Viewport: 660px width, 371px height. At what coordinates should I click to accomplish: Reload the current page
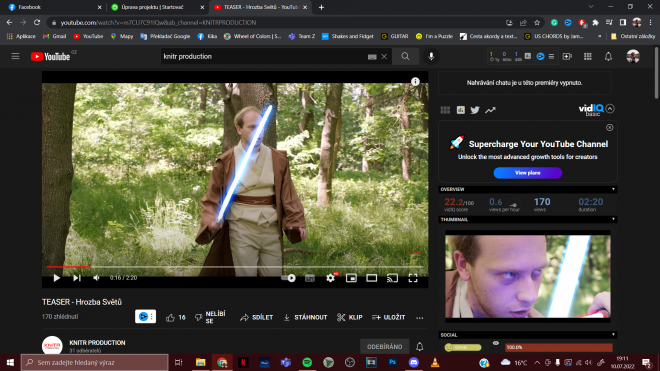pos(37,22)
